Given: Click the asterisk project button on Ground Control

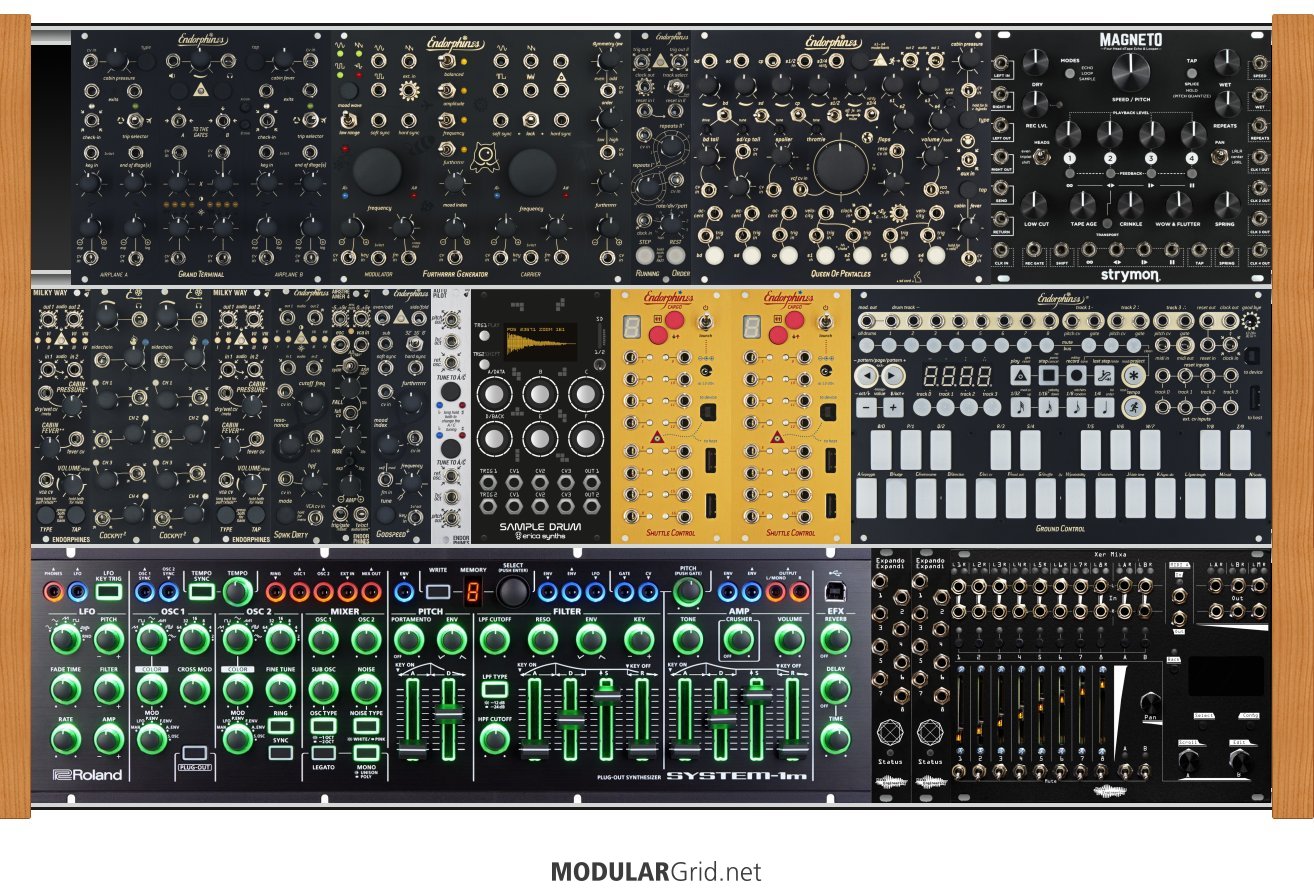Looking at the screenshot, I should pos(1136,376).
